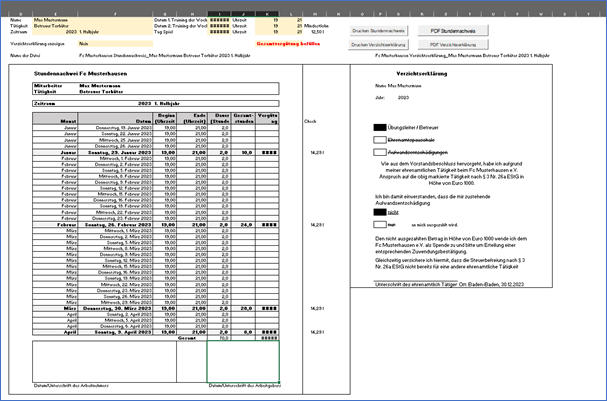Screen dimensions: 607x401
Task: Click the 'Verzichtserklärung' form heading
Action: click(x=422, y=74)
